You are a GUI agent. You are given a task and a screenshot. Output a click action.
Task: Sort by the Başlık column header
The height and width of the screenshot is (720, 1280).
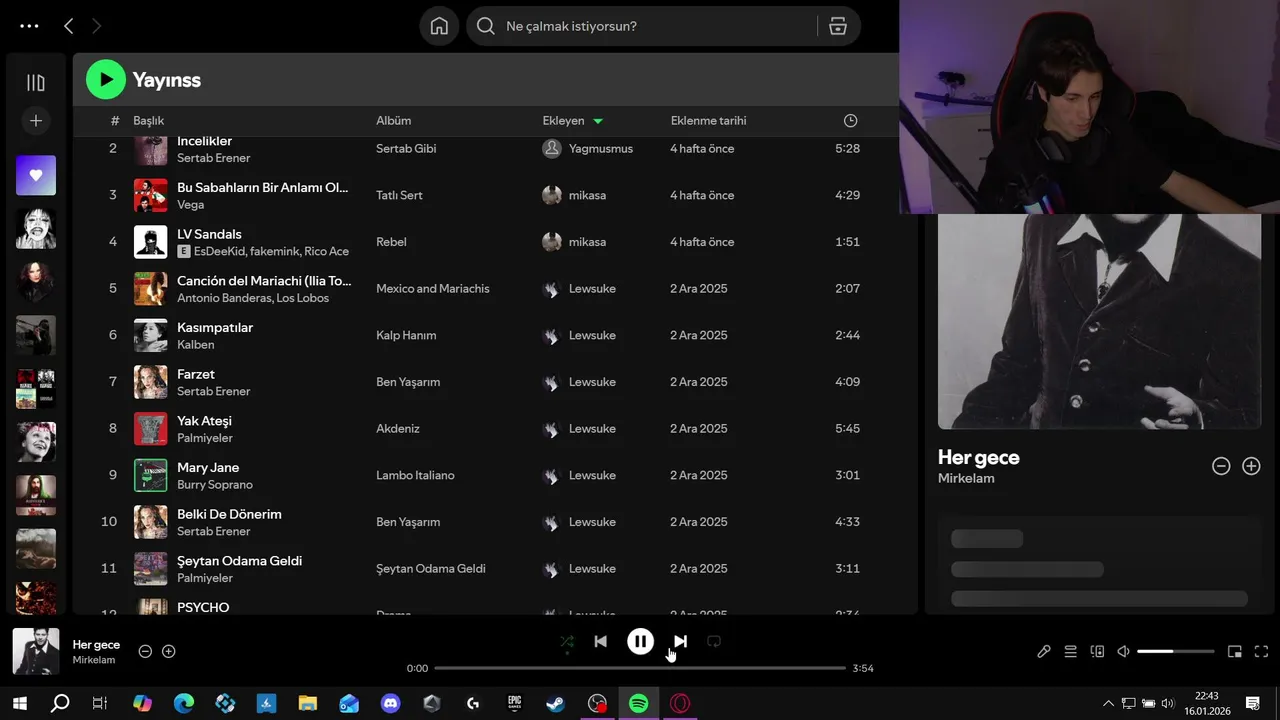pyautogui.click(x=148, y=121)
